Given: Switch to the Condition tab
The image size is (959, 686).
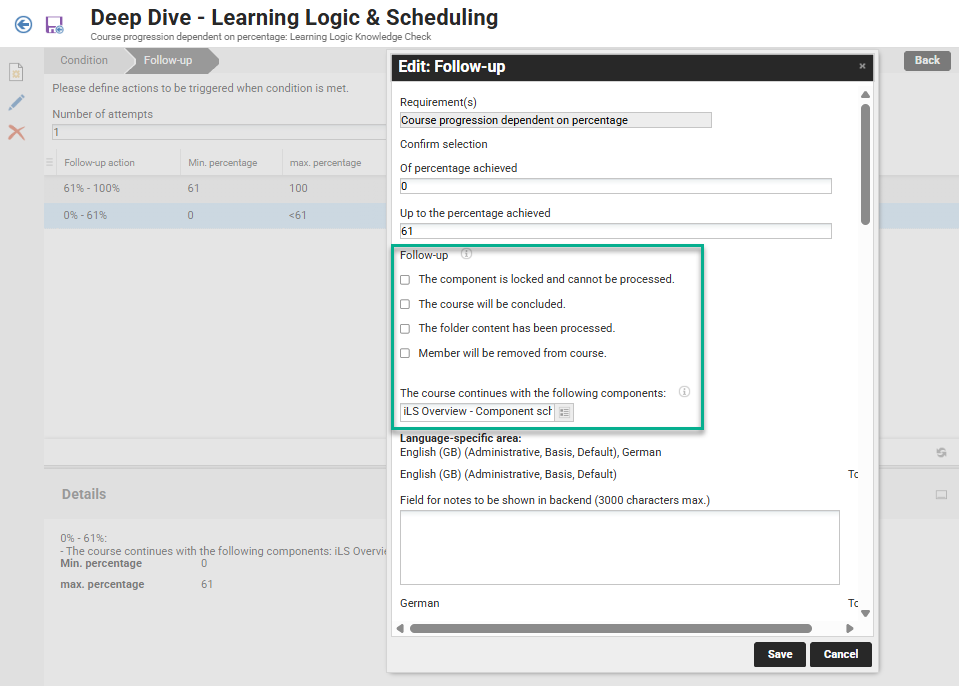Looking at the screenshot, I should (85, 60).
